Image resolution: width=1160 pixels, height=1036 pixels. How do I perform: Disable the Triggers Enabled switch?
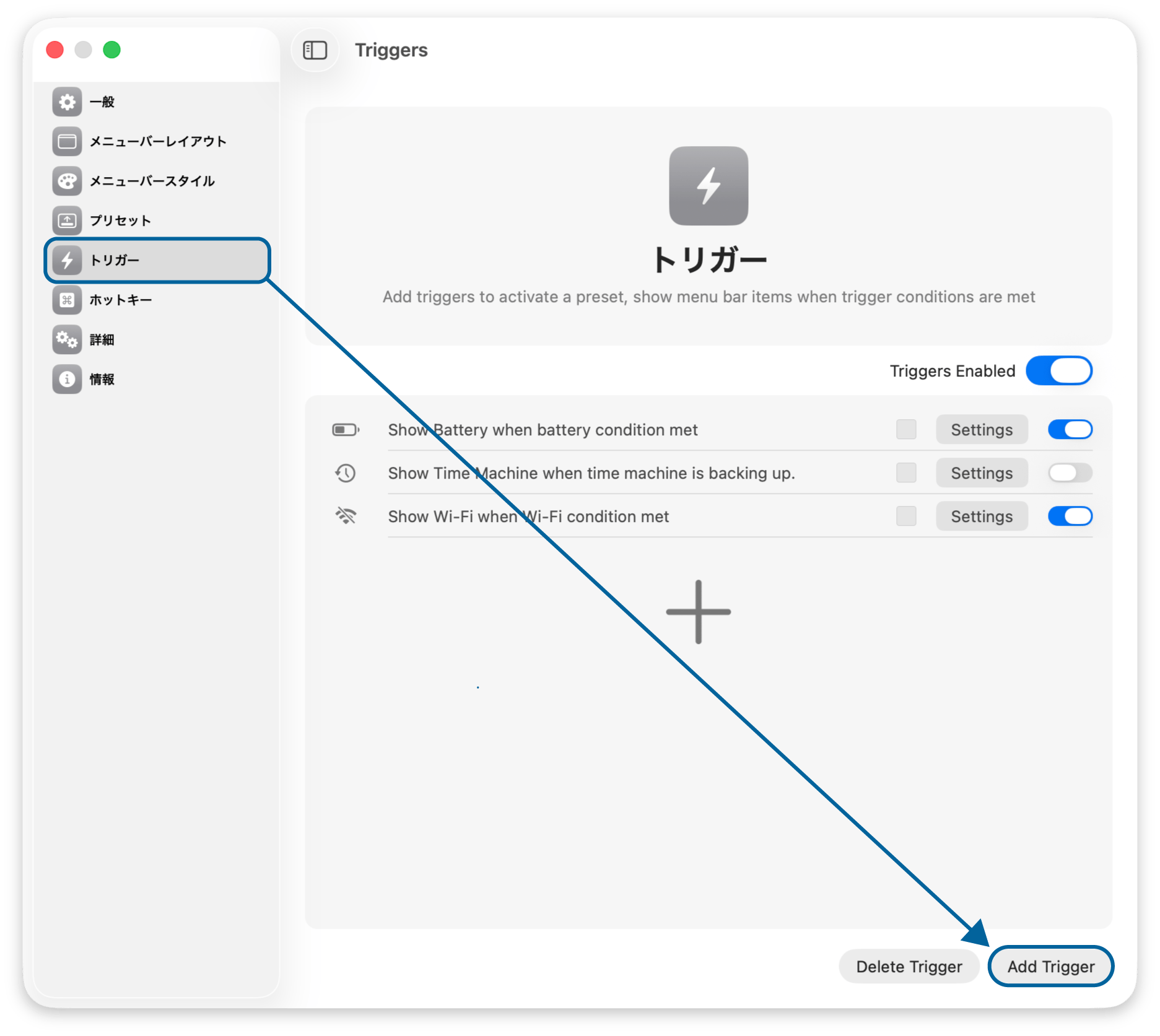coord(1058,371)
